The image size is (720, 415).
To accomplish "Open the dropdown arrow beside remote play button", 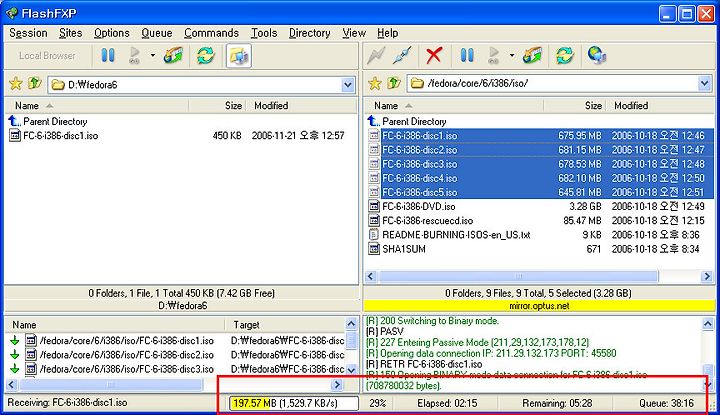I will click(x=512, y=56).
